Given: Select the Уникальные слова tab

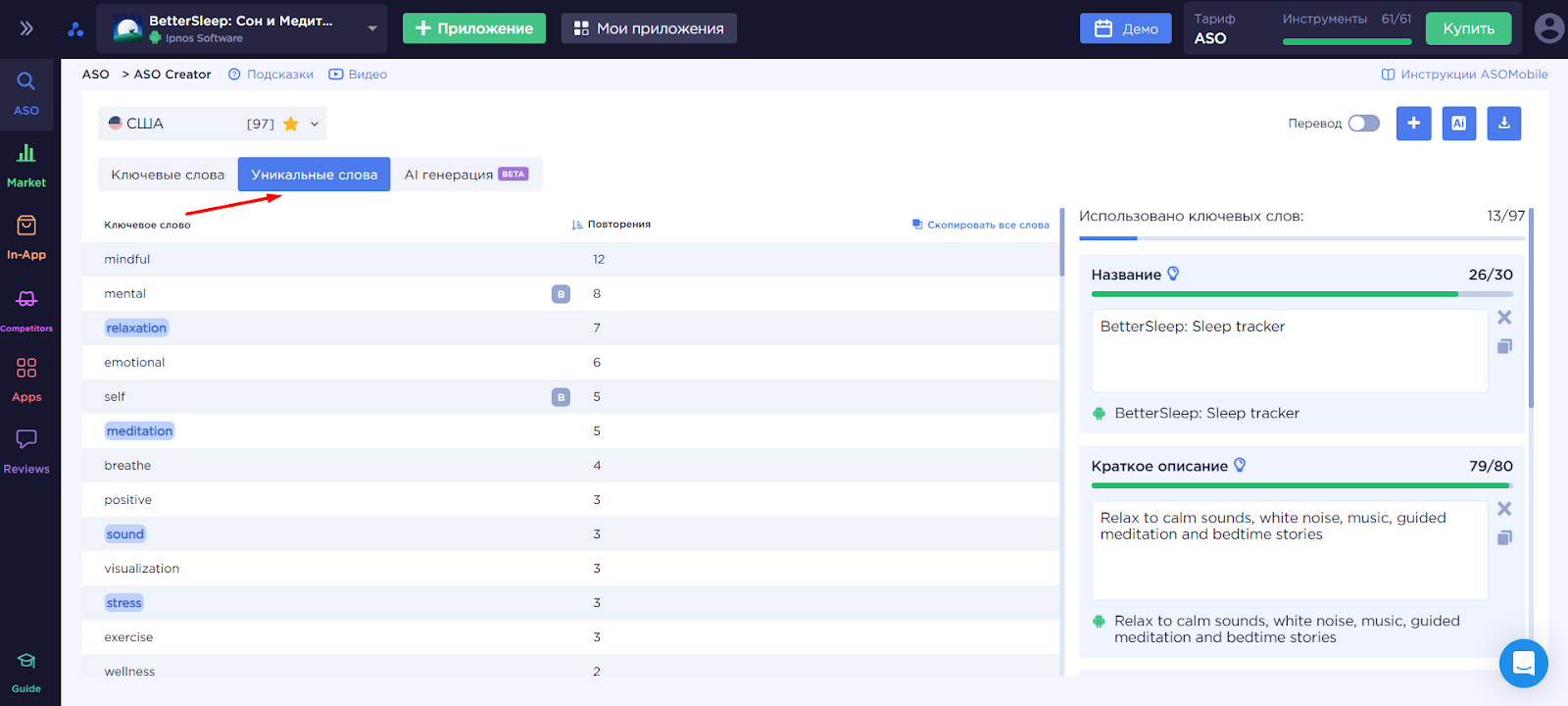Looking at the screenshot, I should click(x=315, y=175).
